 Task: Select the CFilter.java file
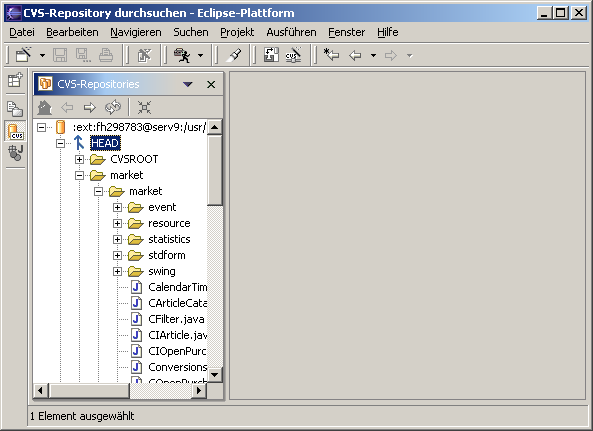coord(176,319)
